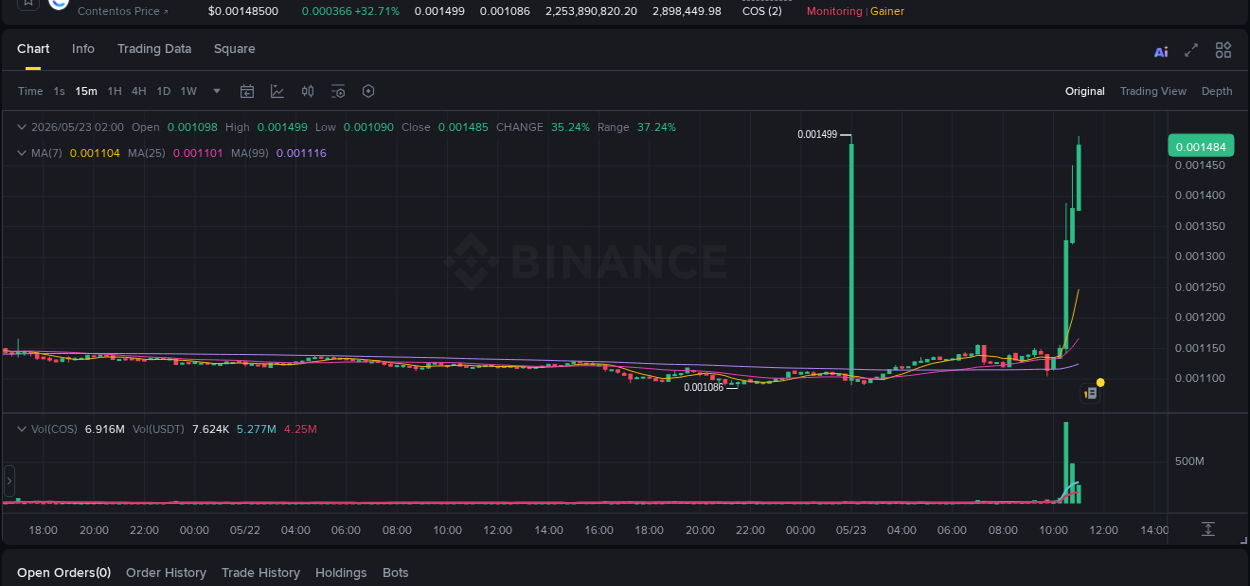
Task: Select the Time line-chart interval
Action: [30, 91]
